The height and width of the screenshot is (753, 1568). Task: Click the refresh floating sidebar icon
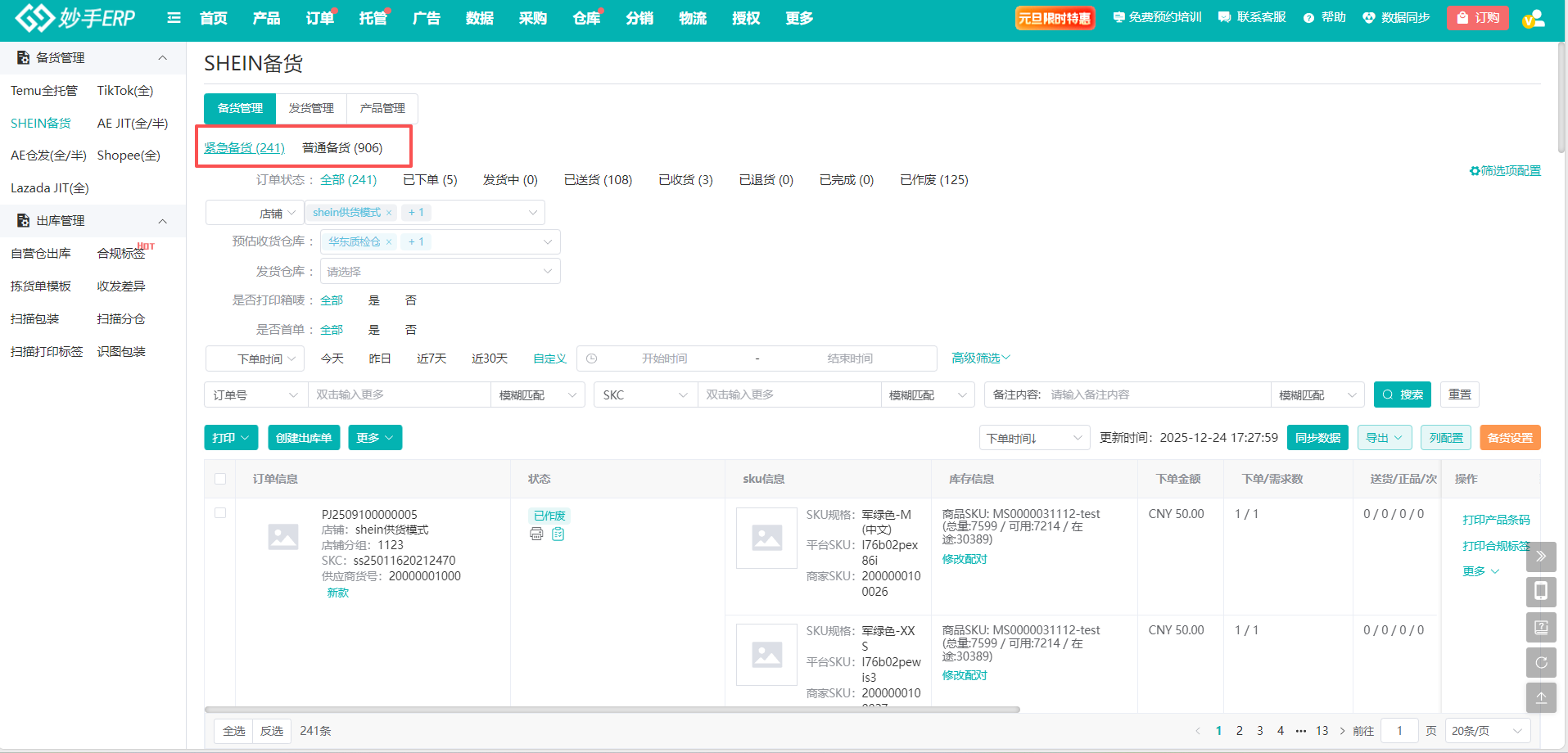pos(1540,663)
